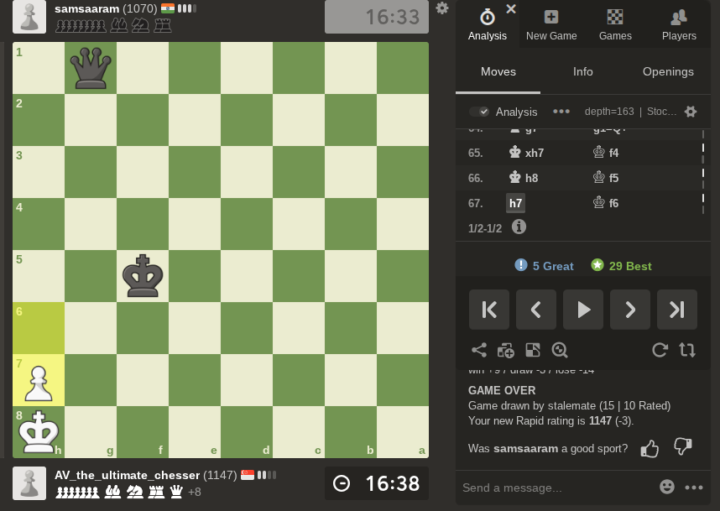Select the Openings sub-tab
This screenshot has height=511, width=720.
(668, 72)
